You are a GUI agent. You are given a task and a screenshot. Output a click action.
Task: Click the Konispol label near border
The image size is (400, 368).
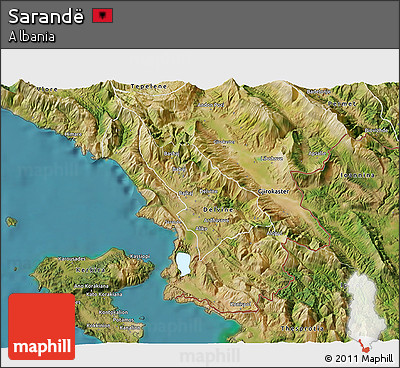(241, 304)
